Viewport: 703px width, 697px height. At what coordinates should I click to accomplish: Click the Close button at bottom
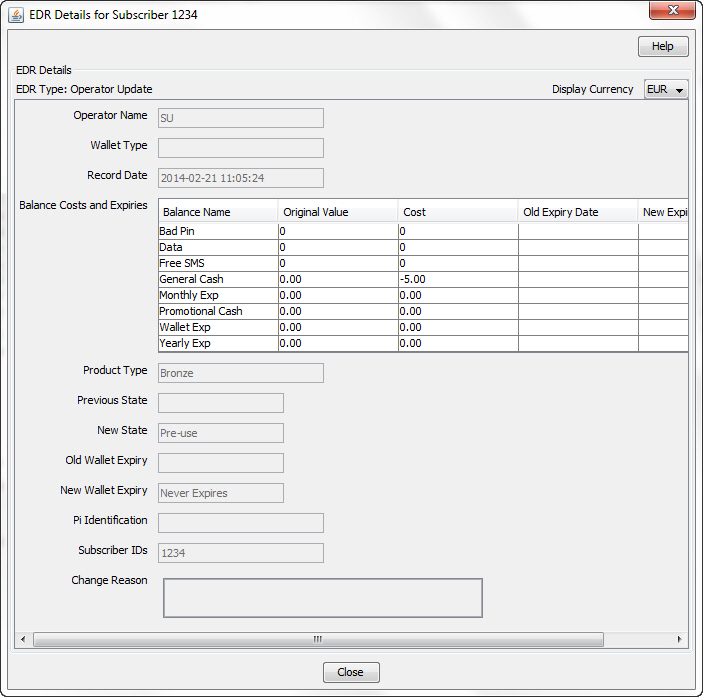(351, 672)
